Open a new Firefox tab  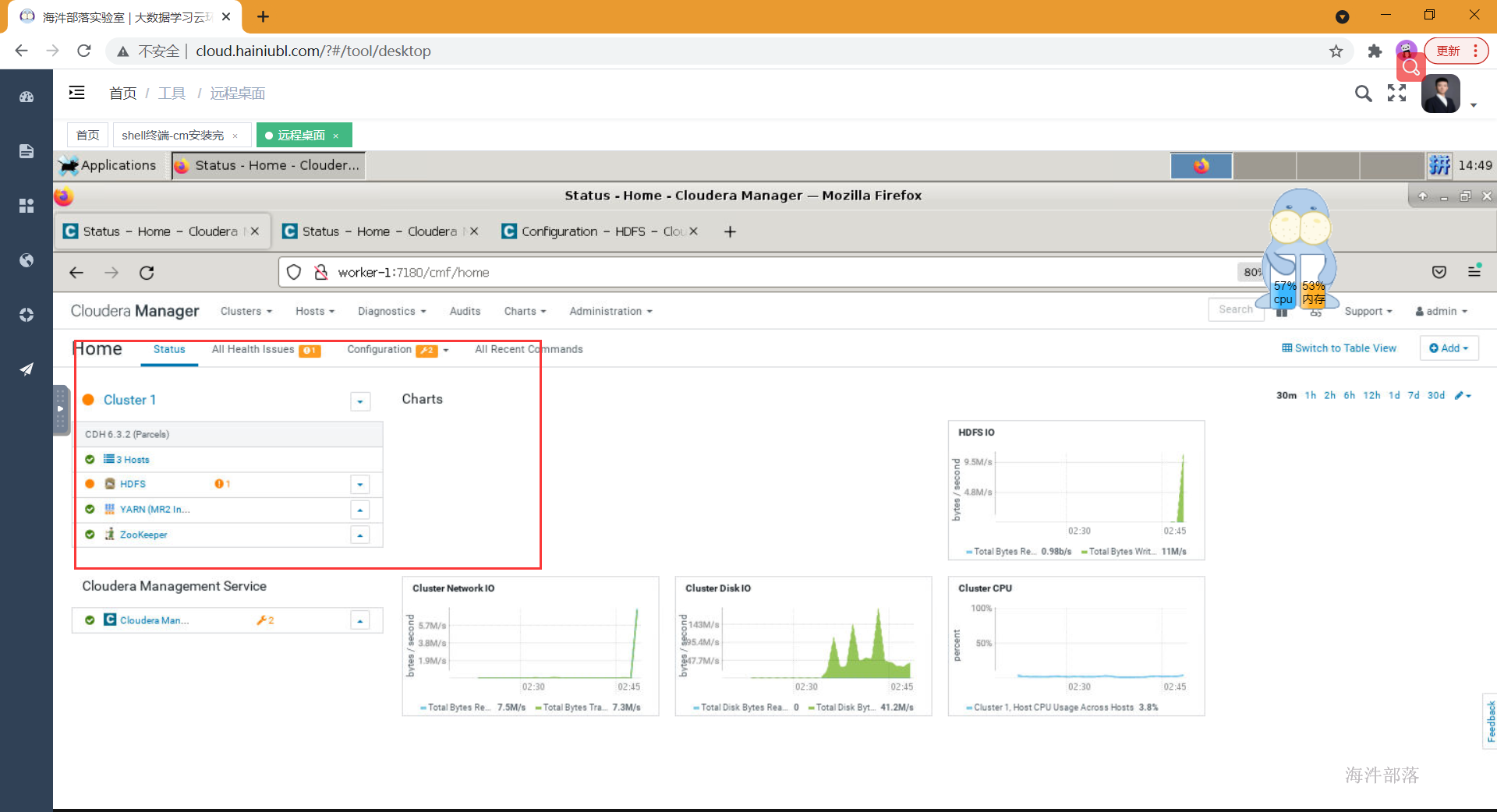tap(730, 231)
